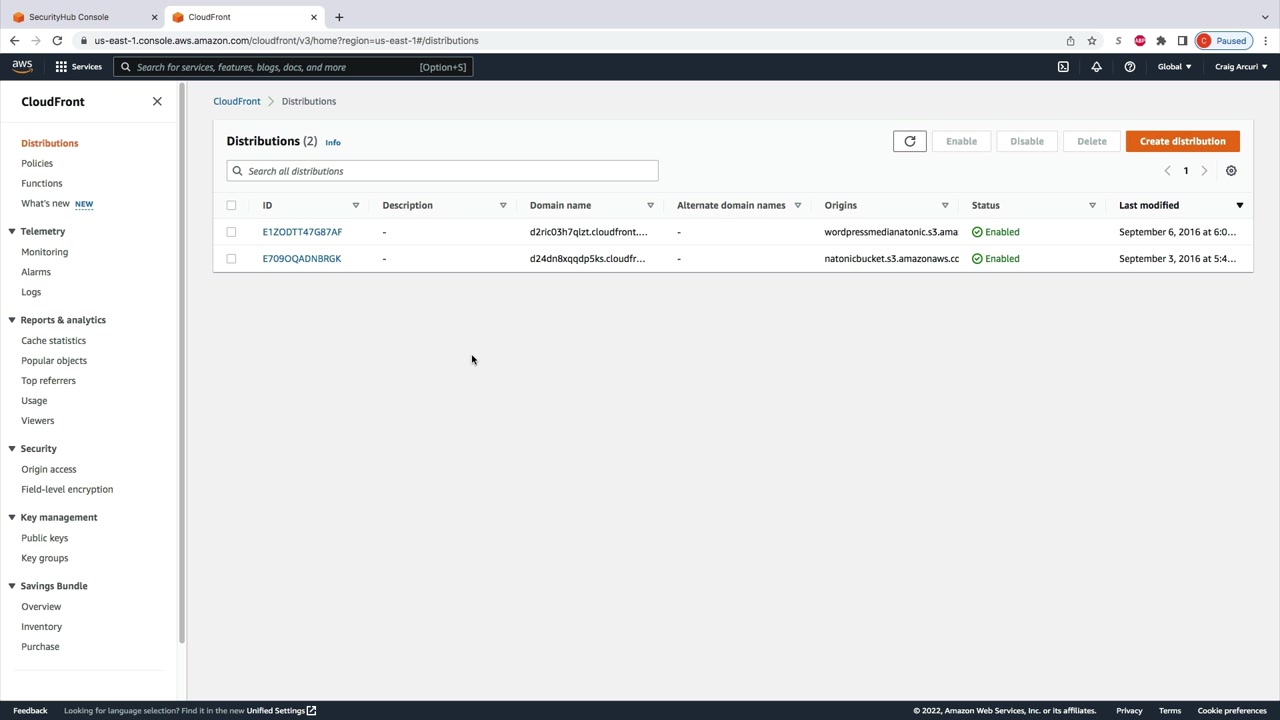1280x720 pixels.
Task: Open the AWS home logo
Action: (x=22, y=67)
